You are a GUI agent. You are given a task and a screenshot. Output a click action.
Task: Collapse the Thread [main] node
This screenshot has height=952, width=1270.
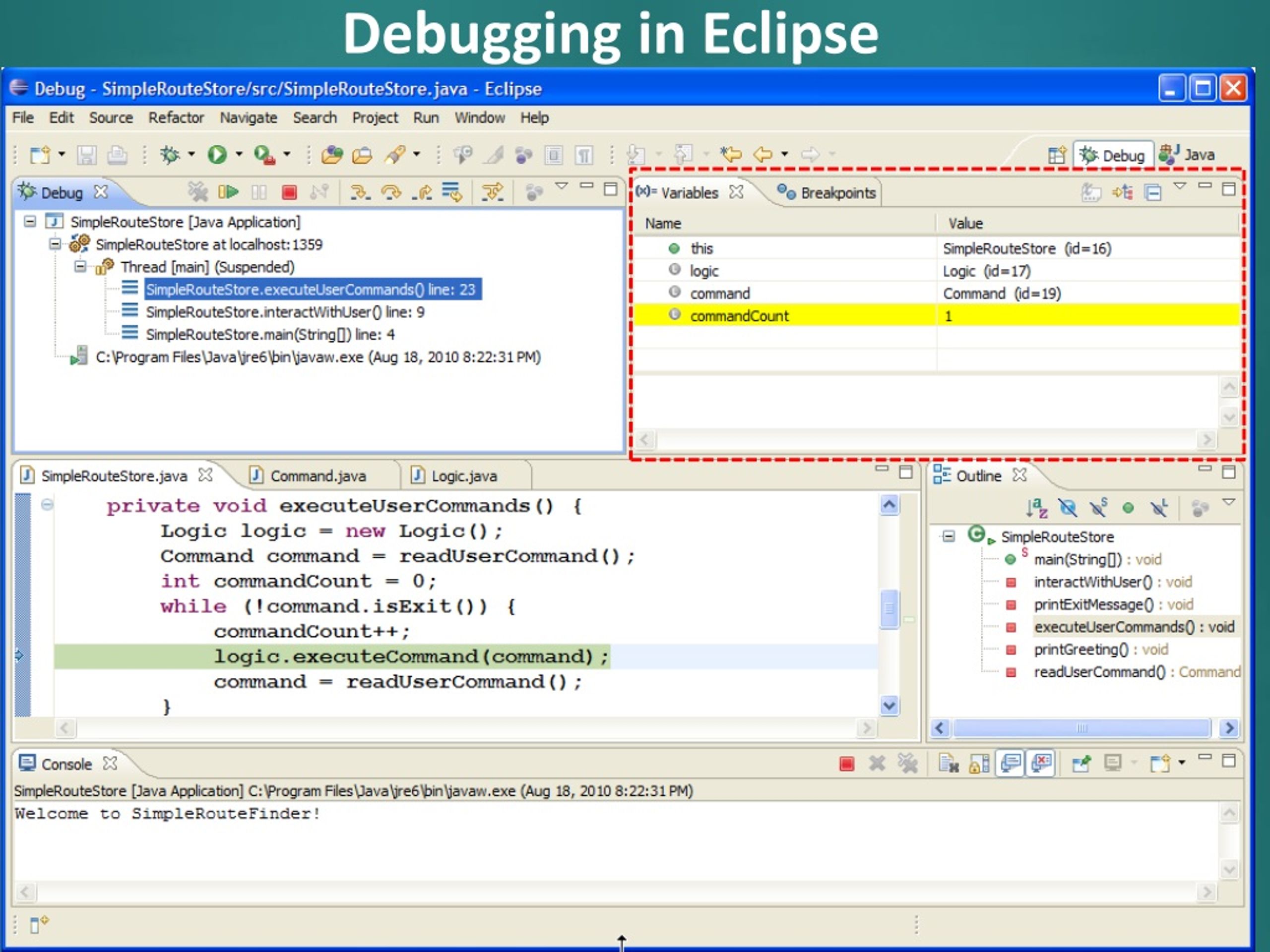(x=80, y=266)
